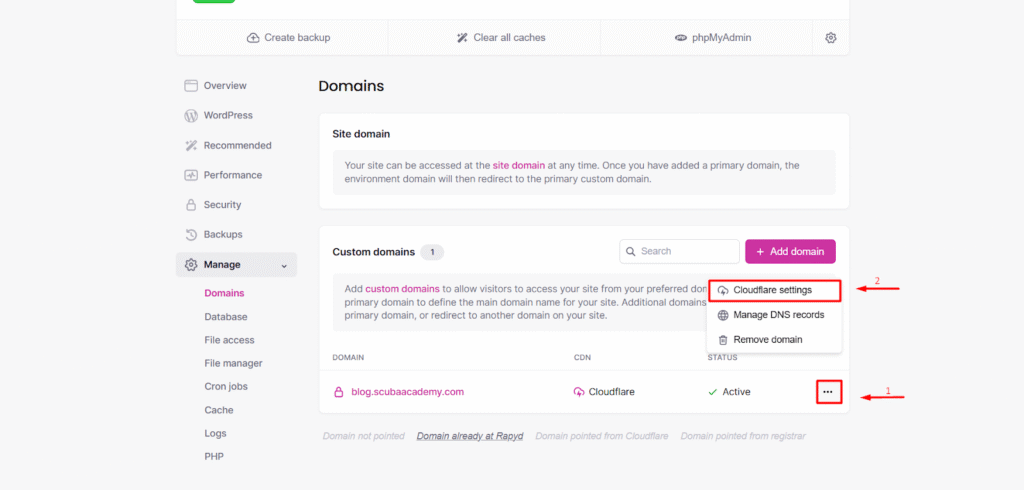Click the Backups history icon
1024x490 pixels.
coord(191,235)
